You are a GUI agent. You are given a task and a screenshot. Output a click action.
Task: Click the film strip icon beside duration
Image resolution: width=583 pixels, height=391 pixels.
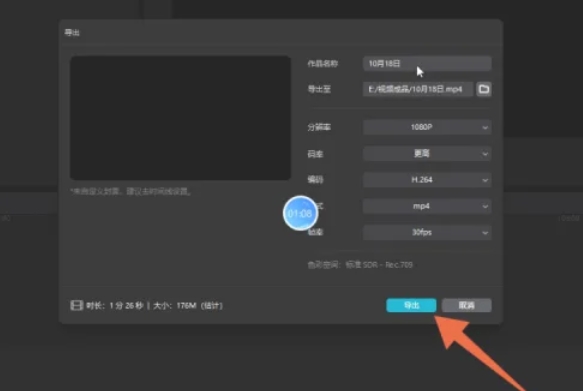click(76, 306)
